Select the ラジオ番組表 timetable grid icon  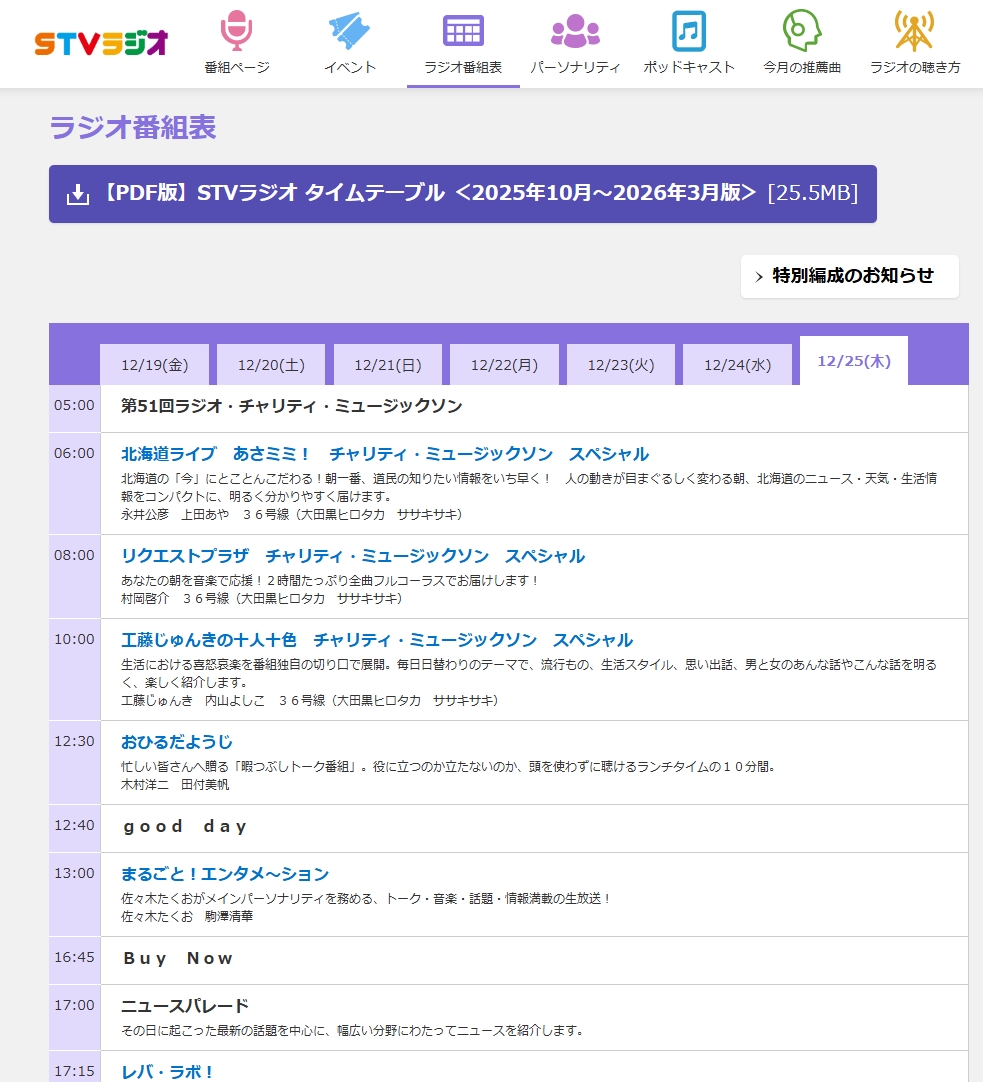(462, 30)
